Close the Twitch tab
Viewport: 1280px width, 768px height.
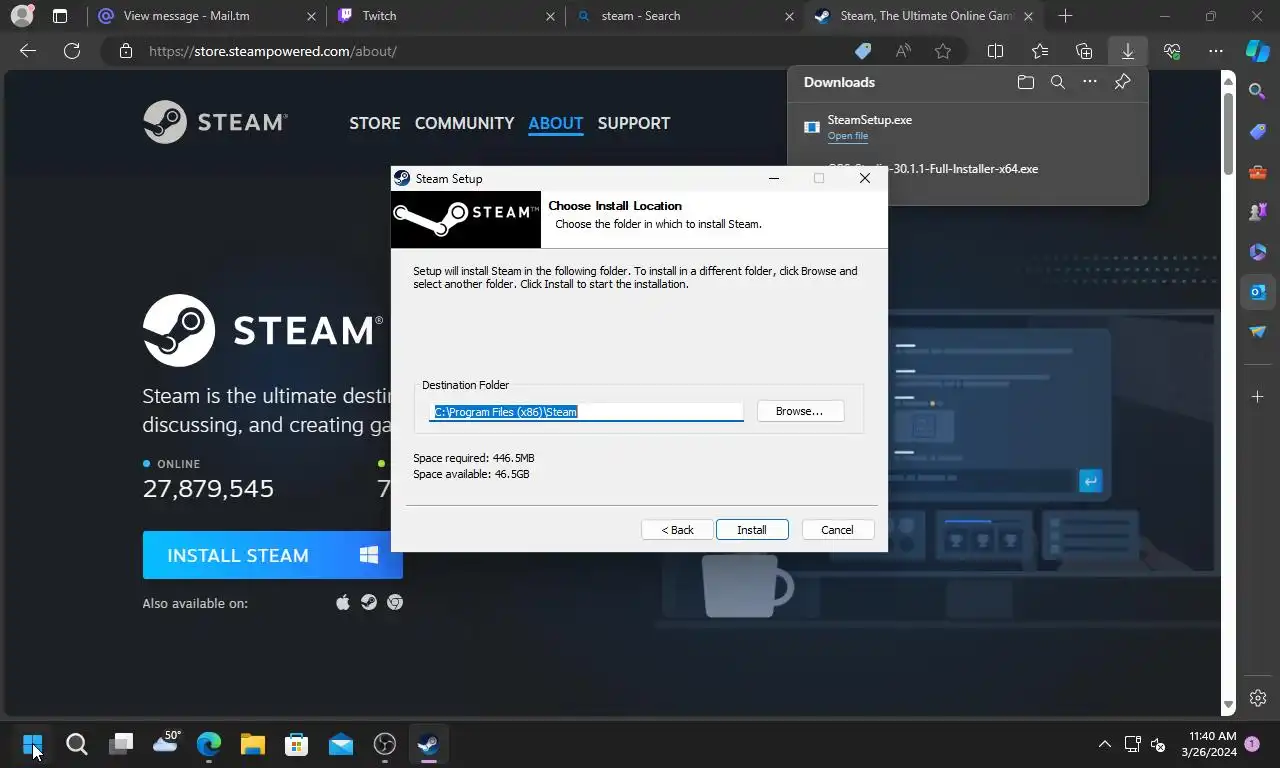550,16
